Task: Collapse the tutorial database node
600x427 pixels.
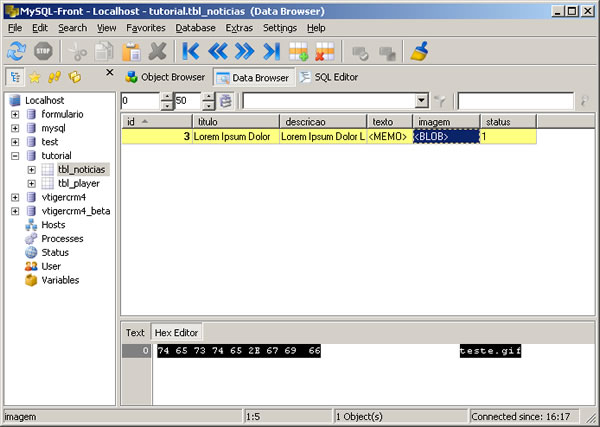Action: pyautogui.click(x=15, y=156)
